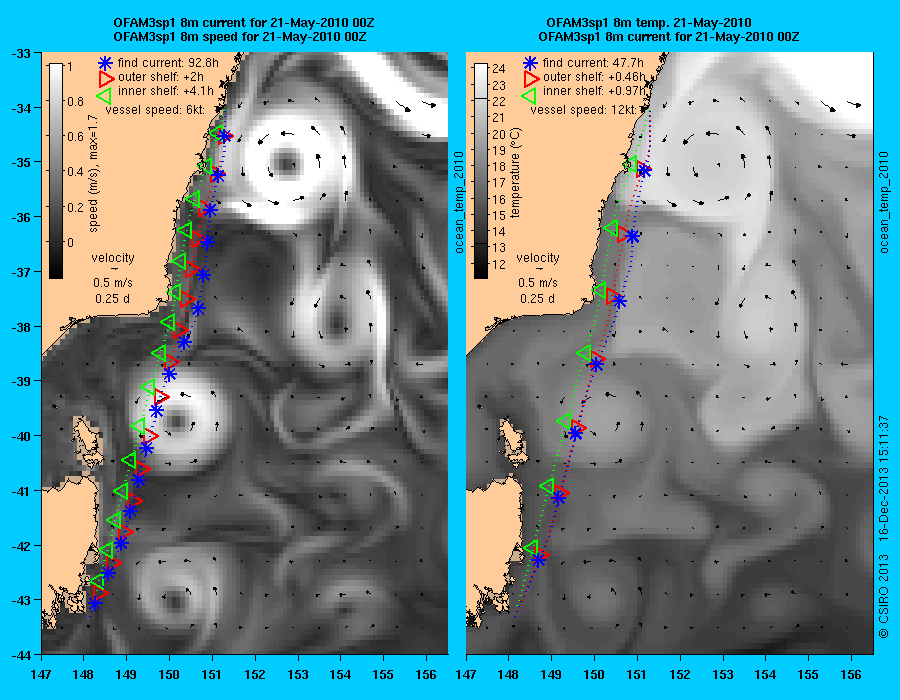Select the title 'OFAM3sp1 8m speed for 21-May-2010 00Z'

[240, 37]
